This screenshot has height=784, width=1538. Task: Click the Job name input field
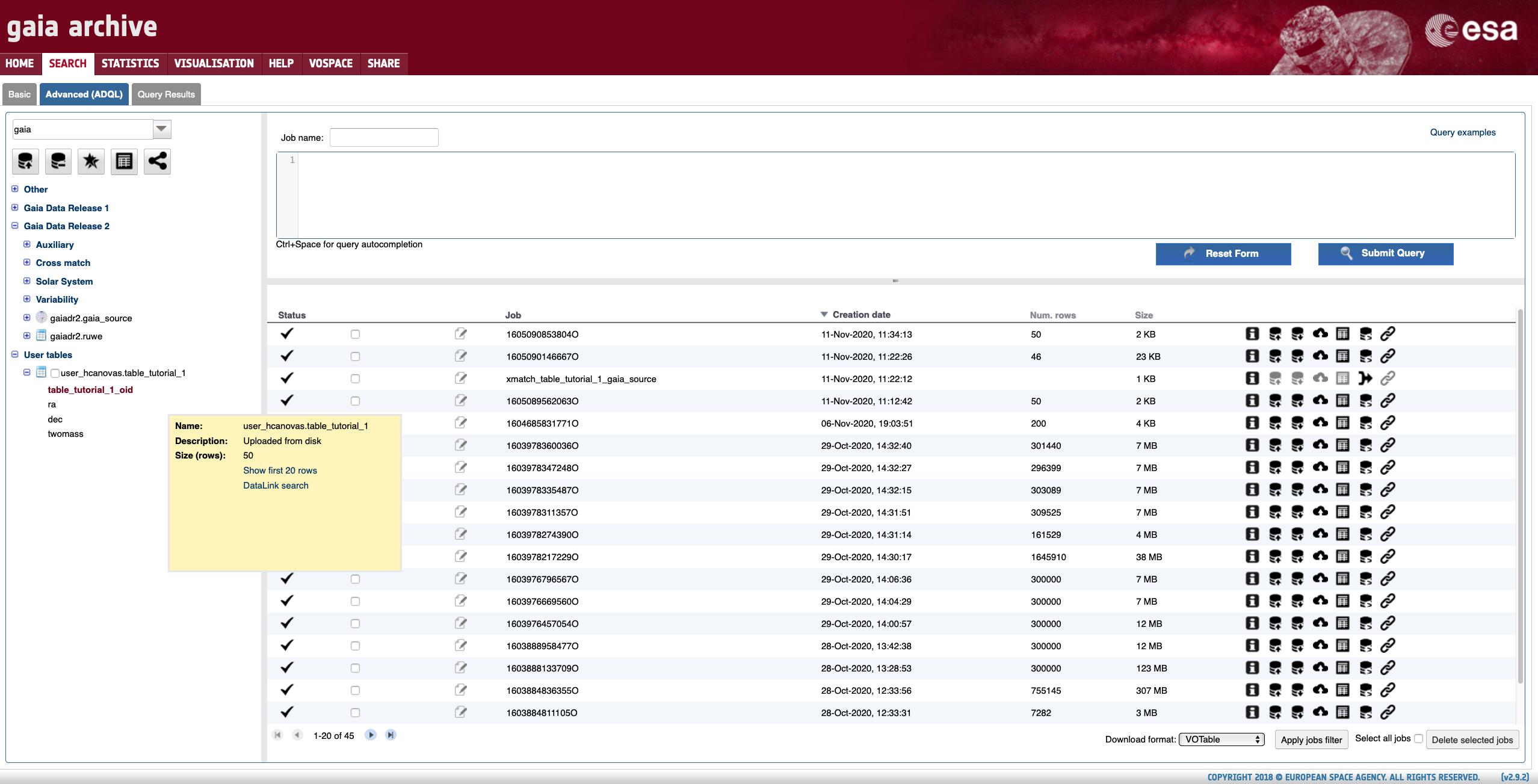coord(384,138)
